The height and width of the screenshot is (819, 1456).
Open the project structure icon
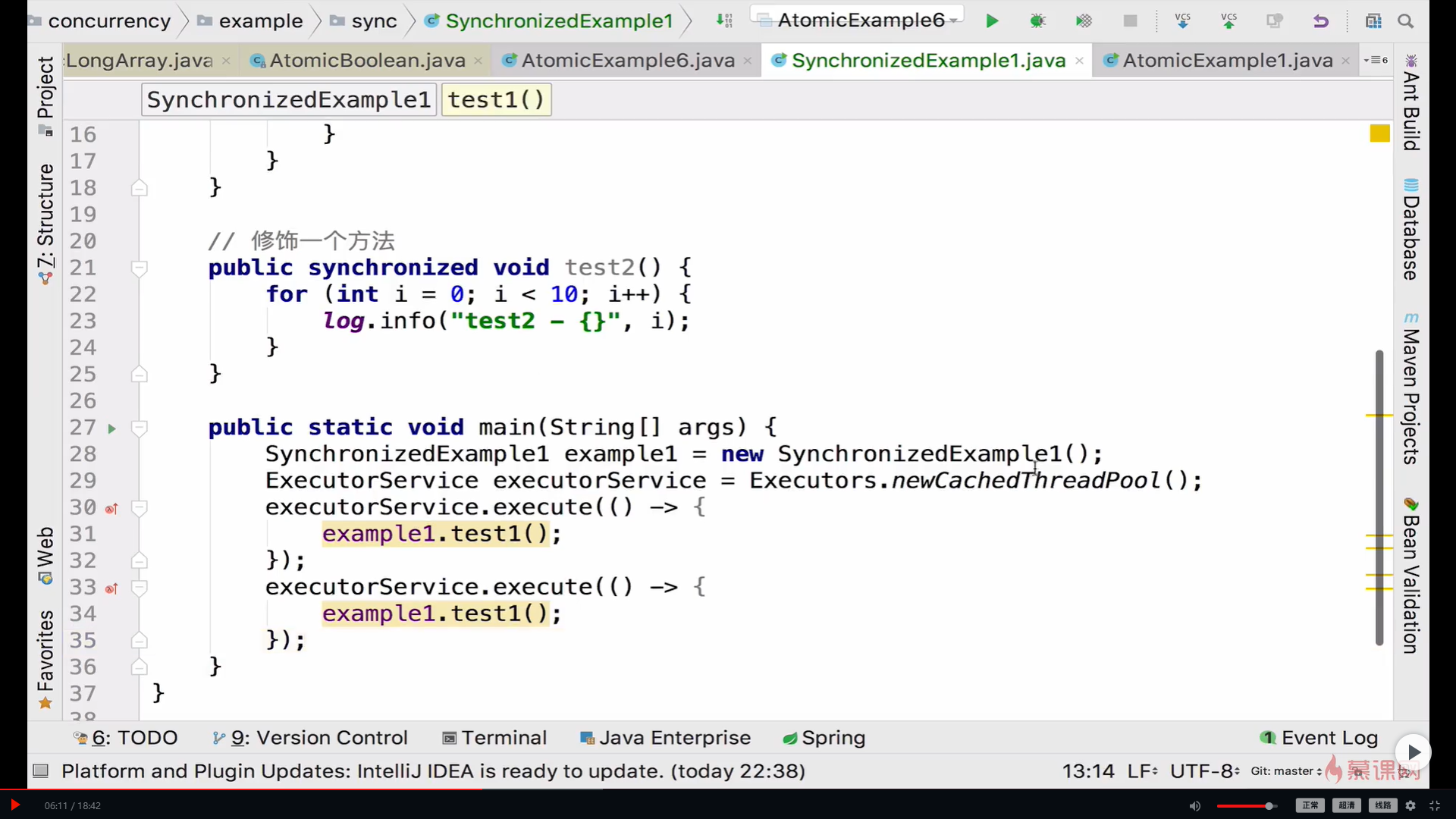1373,21
